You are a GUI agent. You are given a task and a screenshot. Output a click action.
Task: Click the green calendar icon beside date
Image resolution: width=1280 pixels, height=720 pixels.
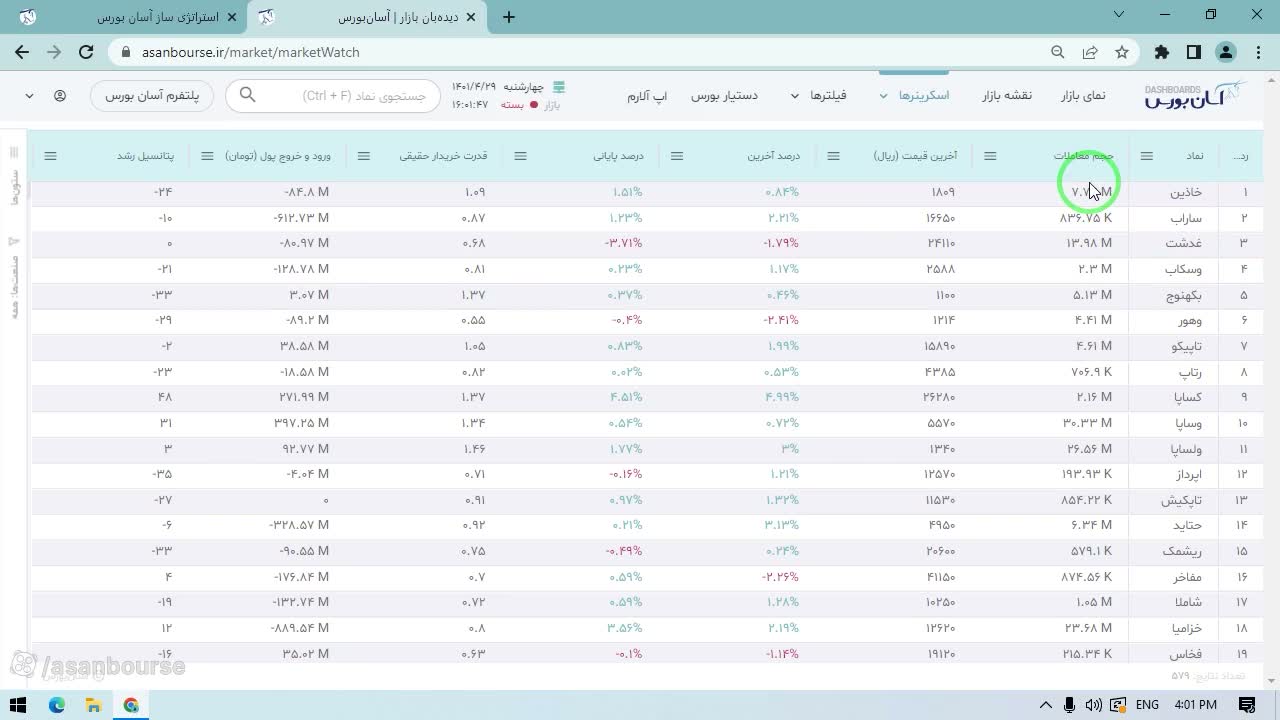tap(559, 87)
